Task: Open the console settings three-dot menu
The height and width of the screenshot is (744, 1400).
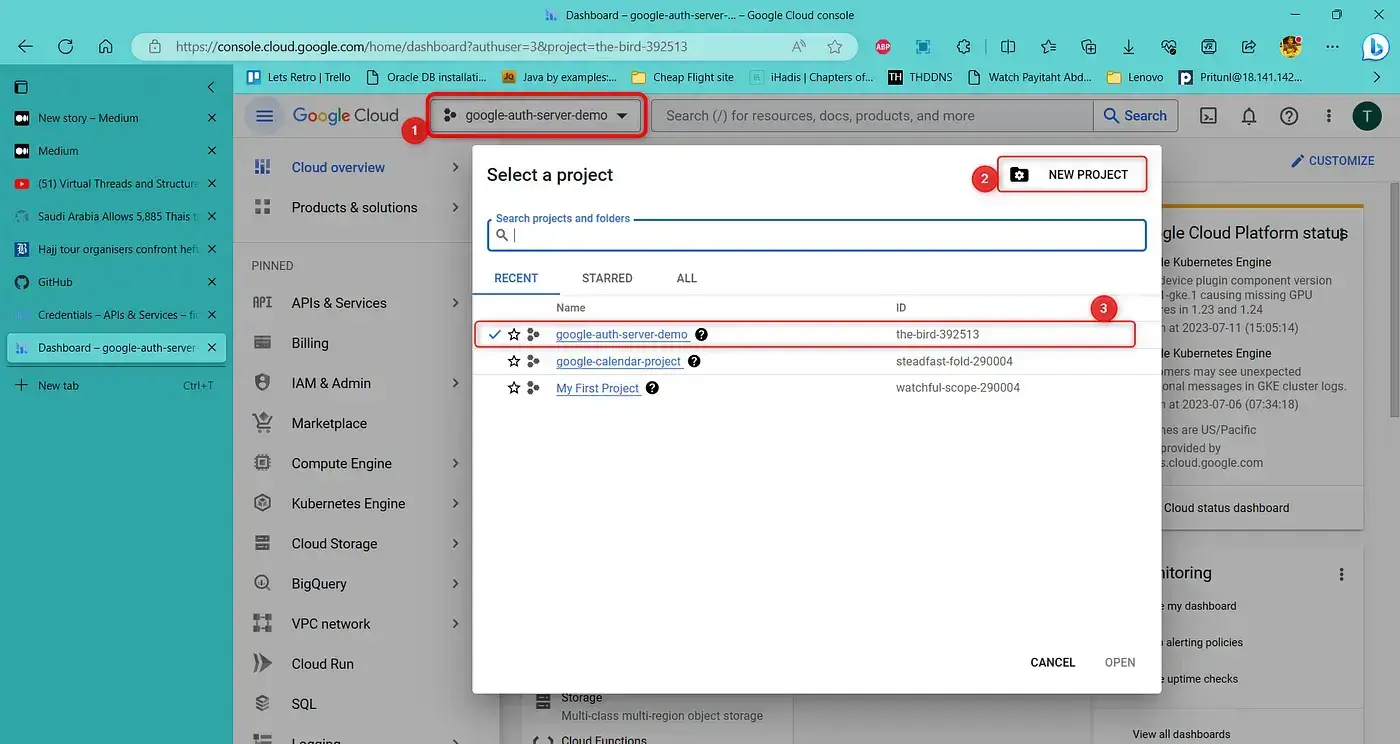Action: 1328,116
